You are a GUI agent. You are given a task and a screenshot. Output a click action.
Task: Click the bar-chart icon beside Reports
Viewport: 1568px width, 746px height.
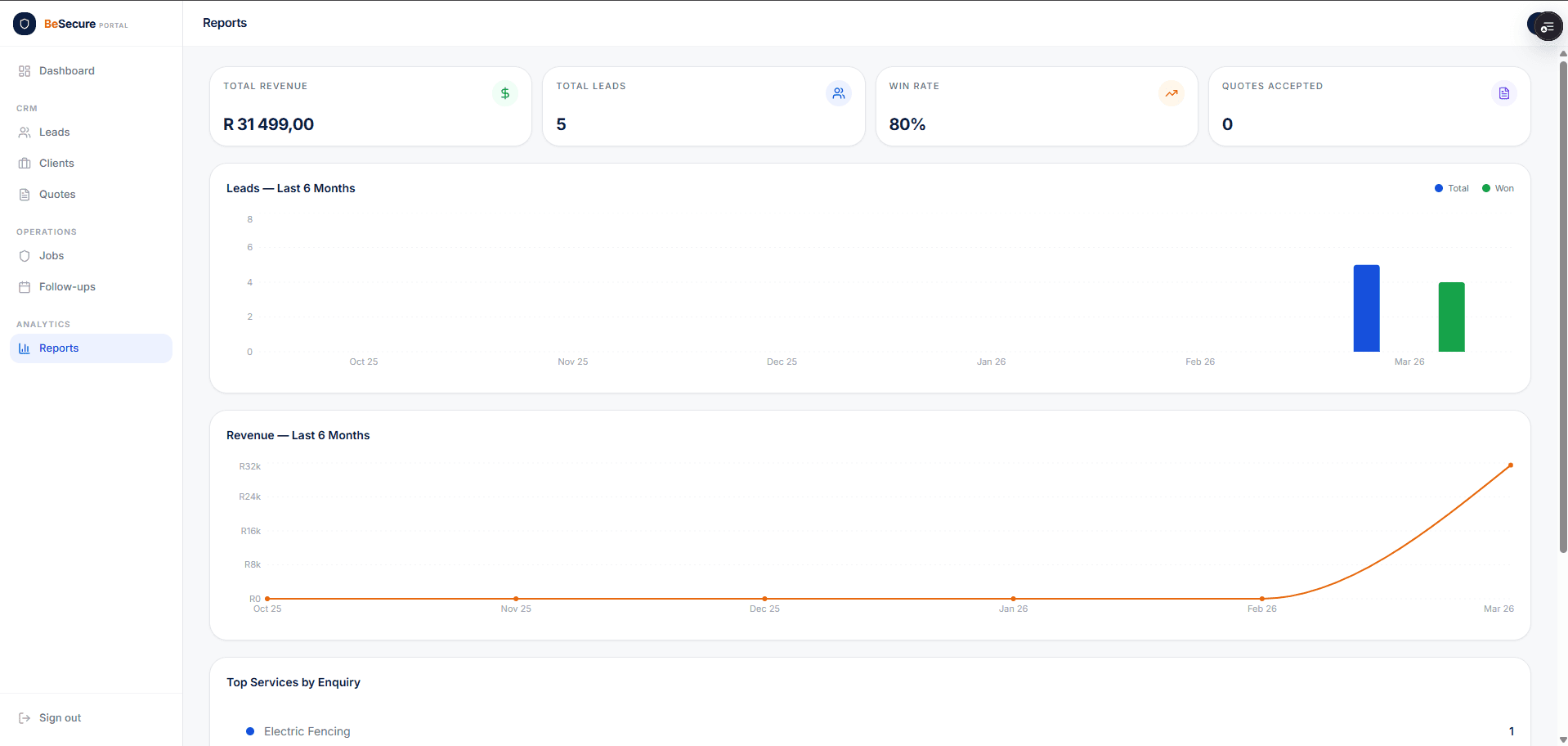[25, 348]
